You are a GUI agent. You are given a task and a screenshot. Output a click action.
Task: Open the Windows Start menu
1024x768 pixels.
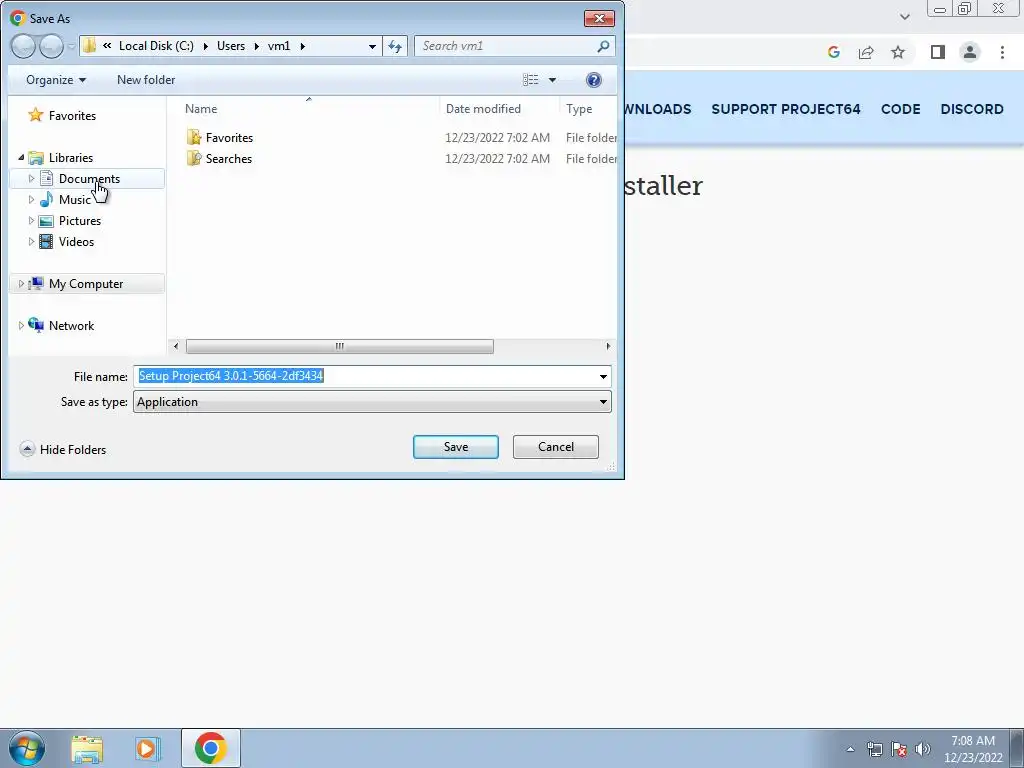pos(27,748)
